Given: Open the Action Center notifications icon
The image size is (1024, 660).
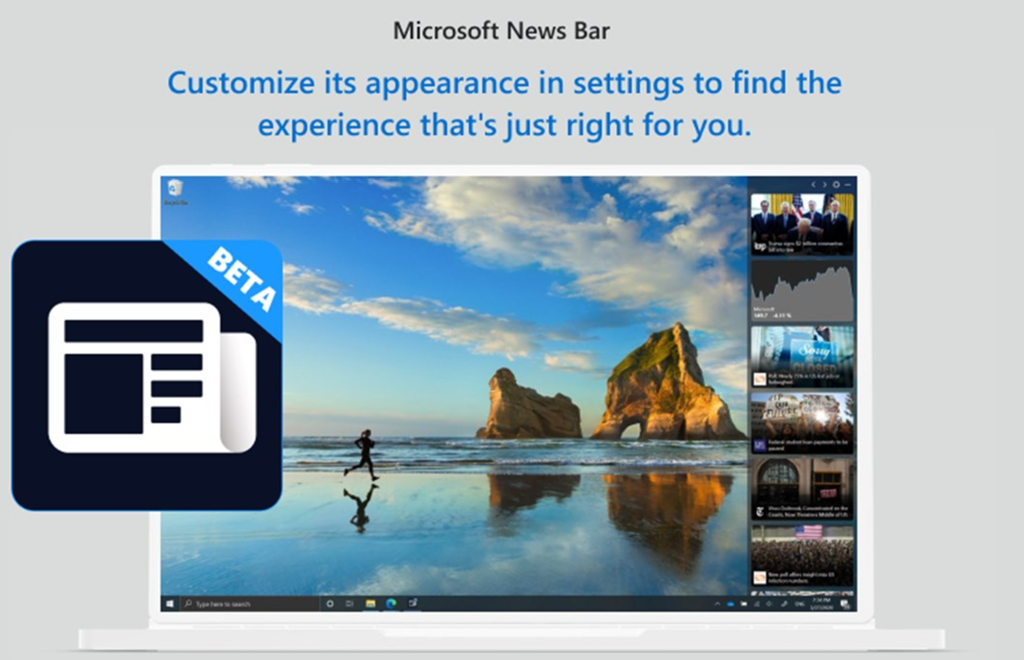Looking at the screenshot, I should tap(845, 604).
